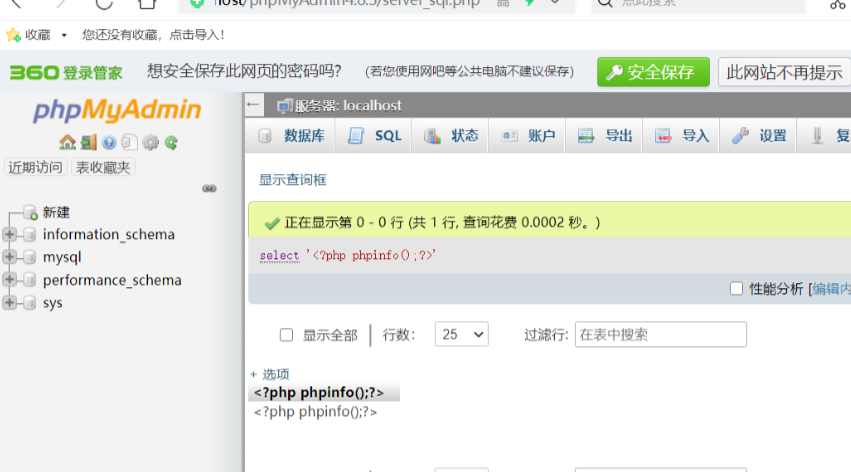Open the 状态 tab
851x472 pixels.
(450, 136)
